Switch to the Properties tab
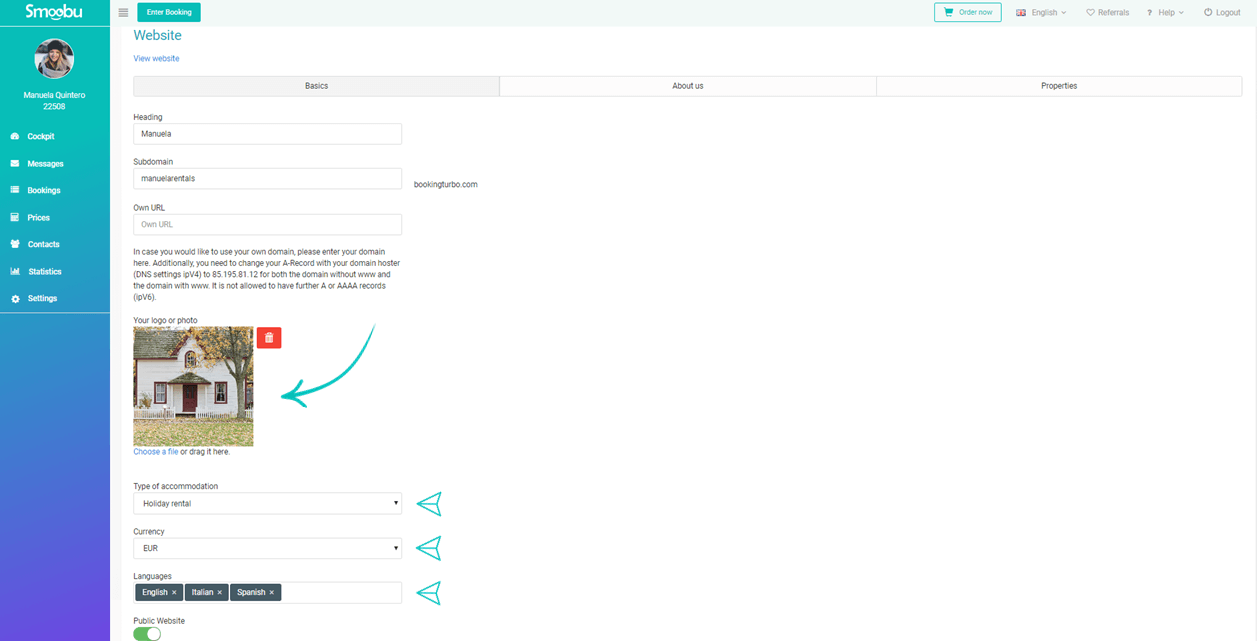The width and height of the screenshot is (1257, 641). [x=1059, y=86]
